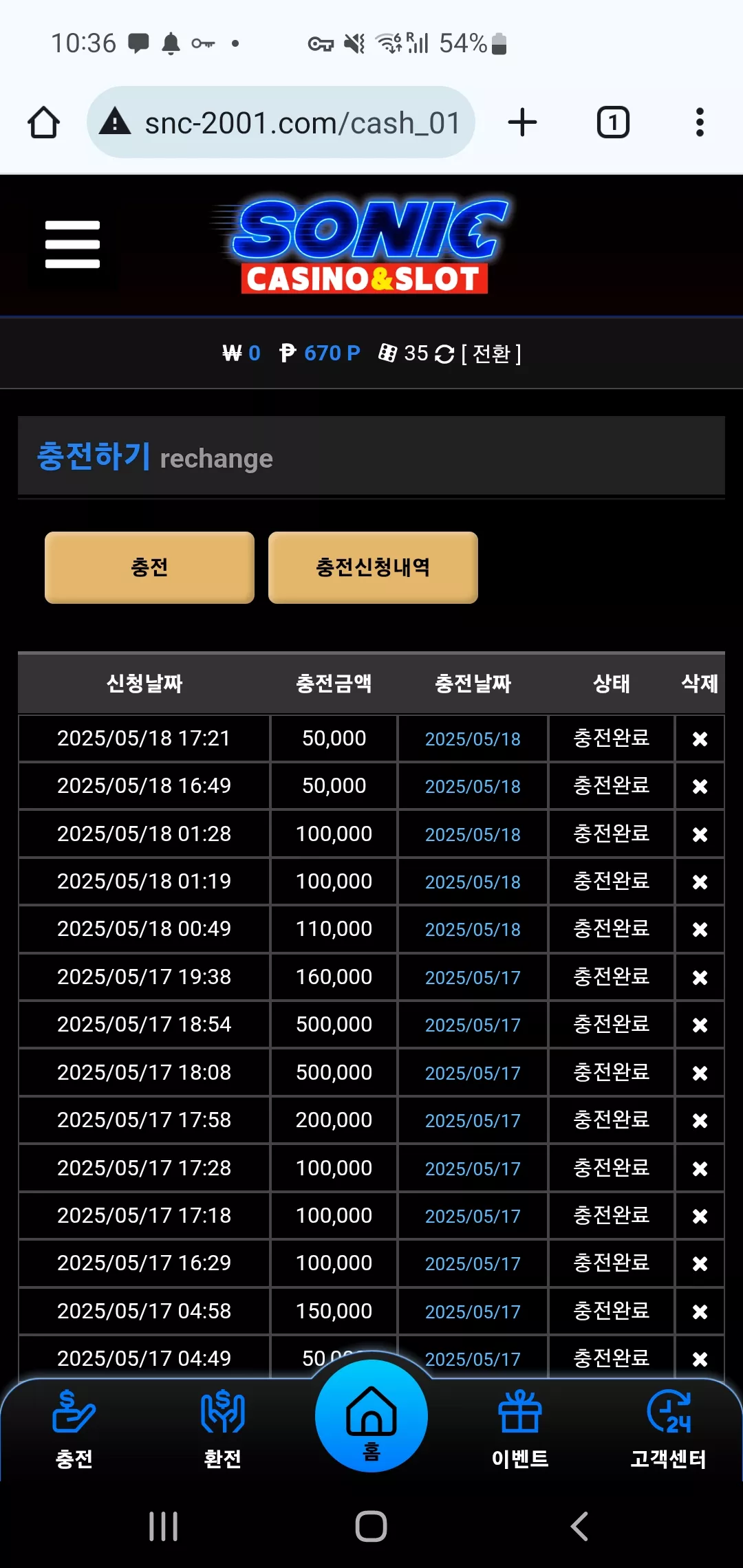The height and width of the screenshot is (1568, 743).
Task: Delete the 2025/05/18 17:21 recharge entry
Action: [x=700, y=739]
